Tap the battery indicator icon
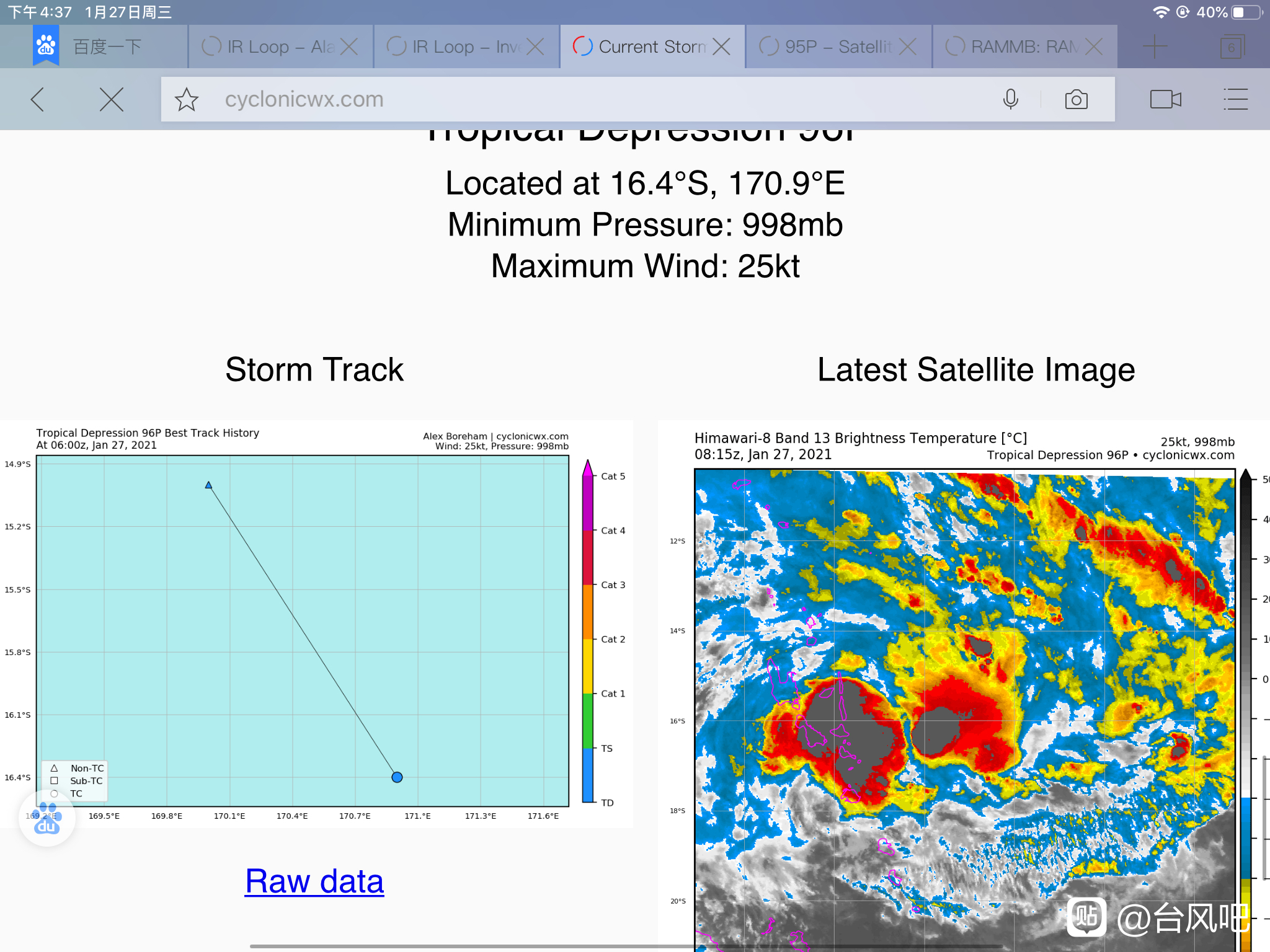 [1246, 12]
